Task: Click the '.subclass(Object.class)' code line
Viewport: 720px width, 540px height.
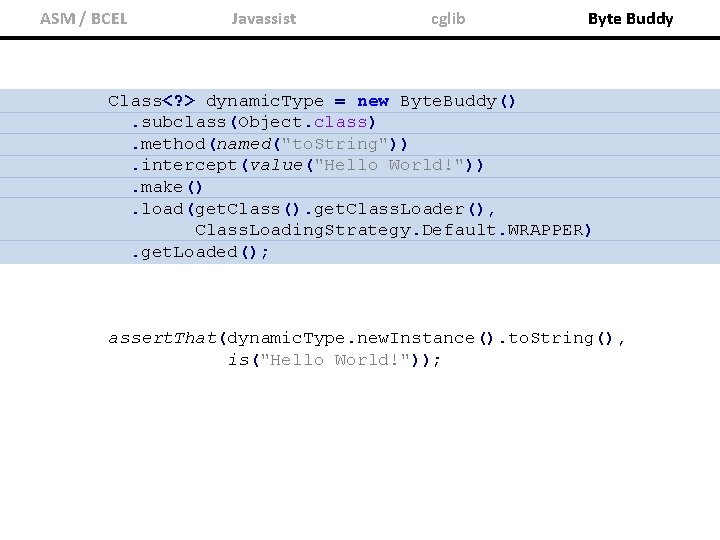Action: tap(254, 122)
